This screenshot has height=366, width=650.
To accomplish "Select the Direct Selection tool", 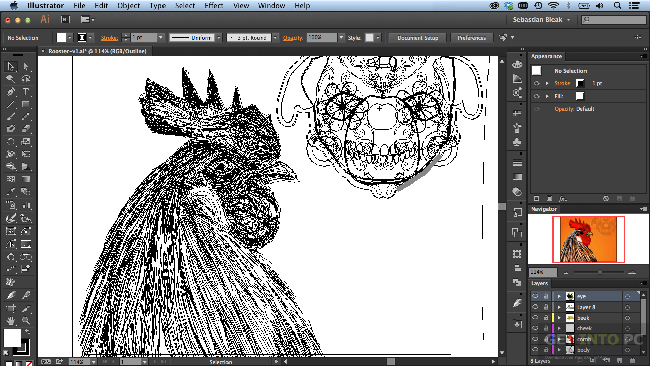I will (26, 66).
